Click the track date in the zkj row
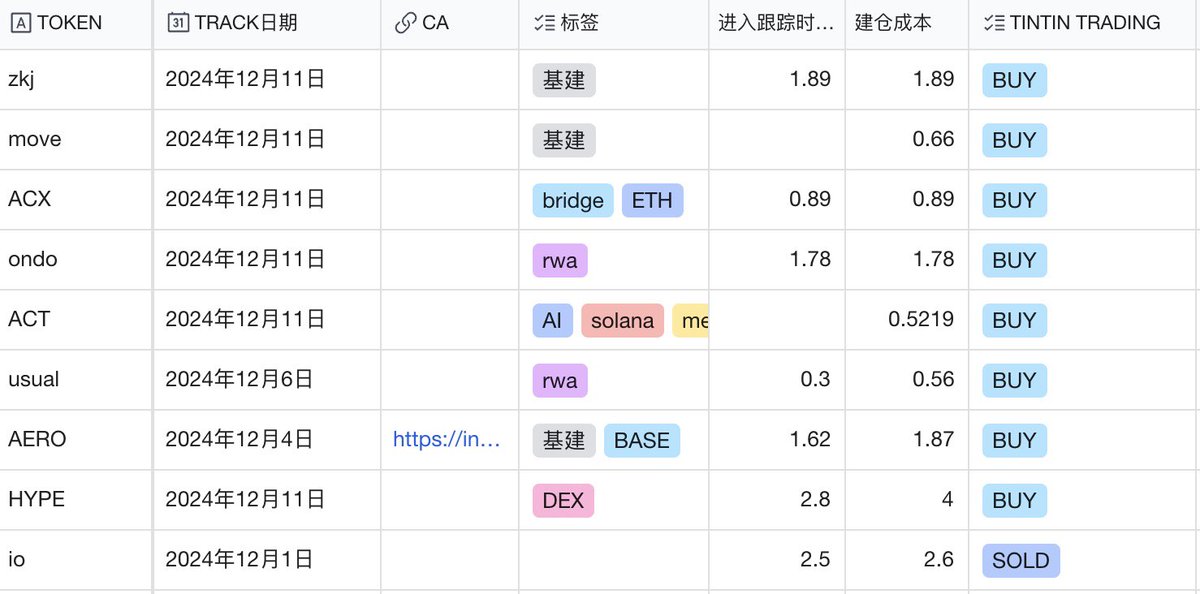Image resolution: width=1200 pixels, height=594 pixels. (246, 80)
